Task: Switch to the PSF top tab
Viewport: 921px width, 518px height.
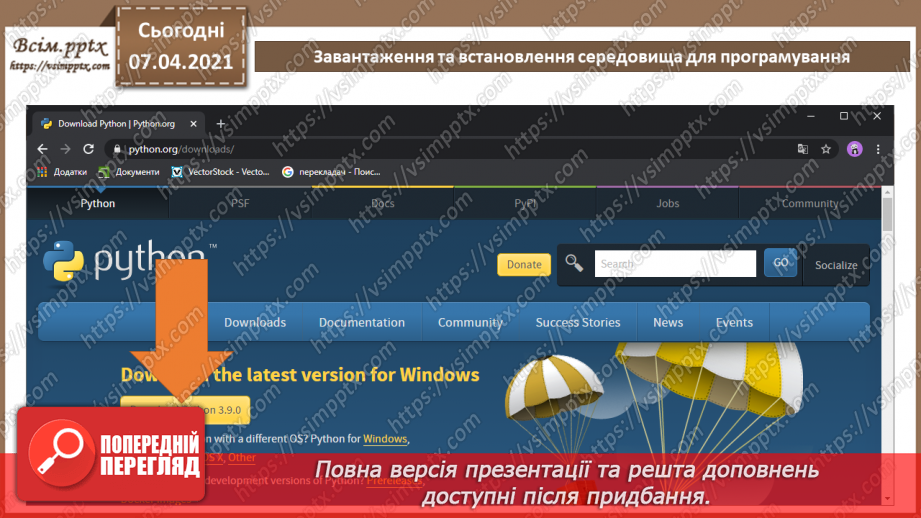Action: pos(240,203)
